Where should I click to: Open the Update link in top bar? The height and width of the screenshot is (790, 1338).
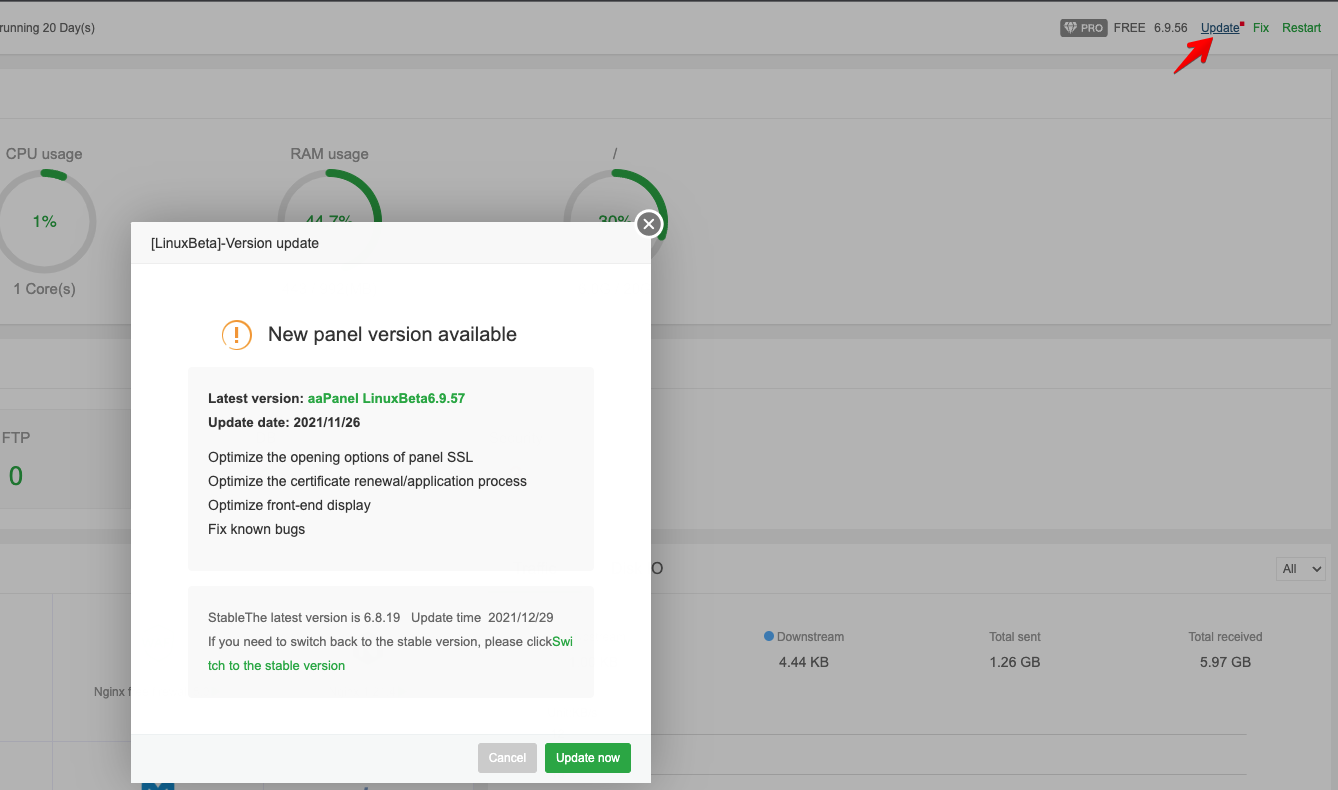(x=1220, y=28)
